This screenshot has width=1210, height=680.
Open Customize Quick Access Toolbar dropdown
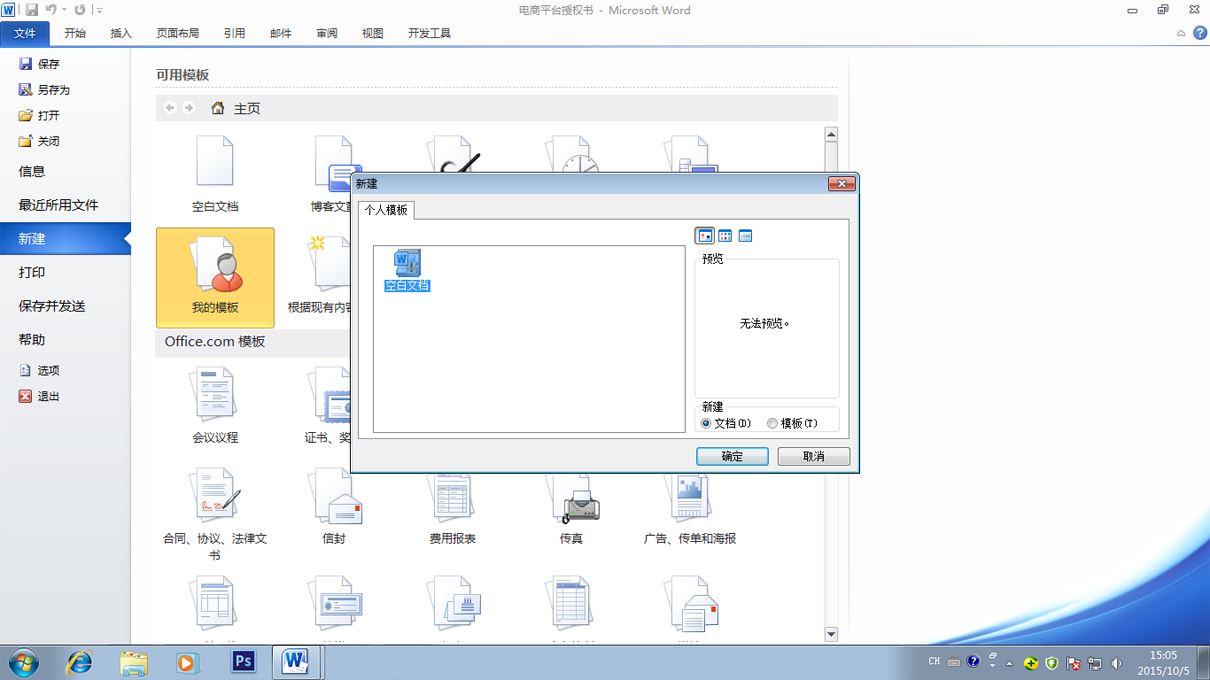click(x=100, y=10)
